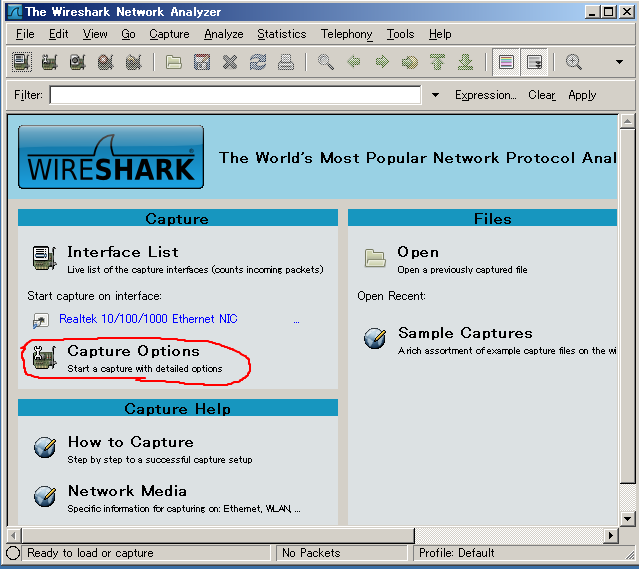This screenshot has width=639, height=569.
Task: Open the Edit menu
Action: tap(59, 34)
